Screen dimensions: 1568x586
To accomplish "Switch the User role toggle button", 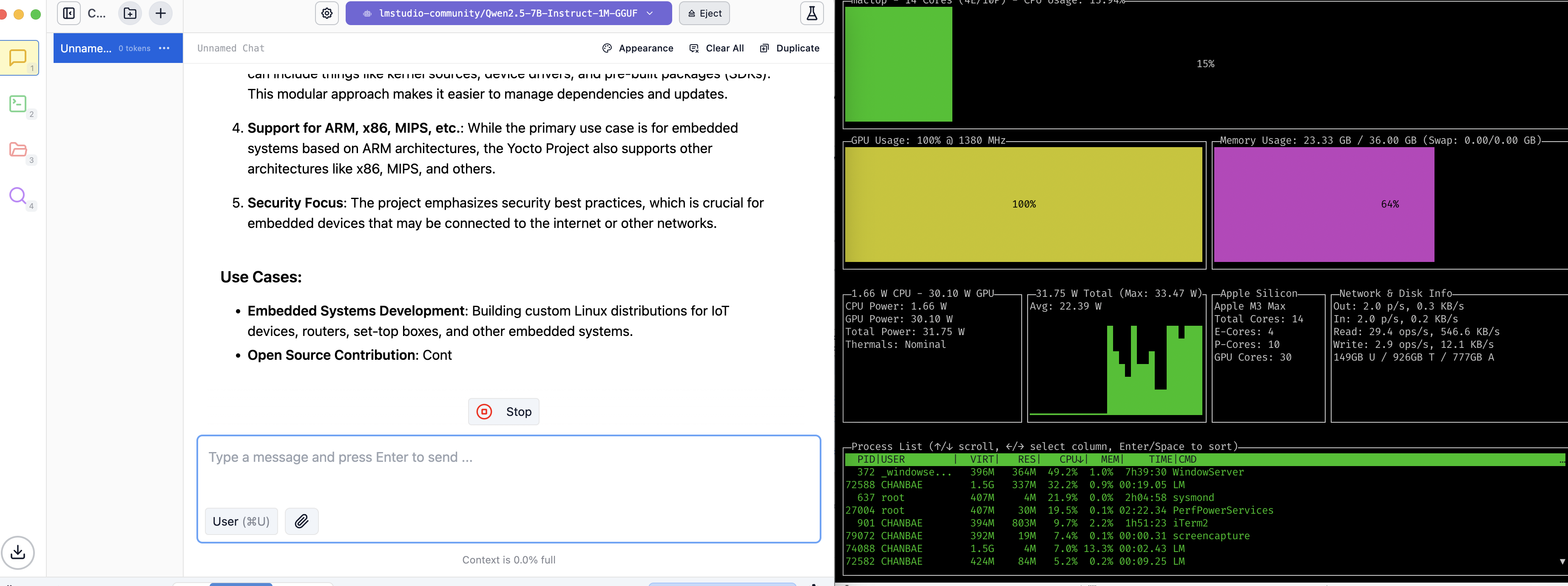I will coord(241,521).
